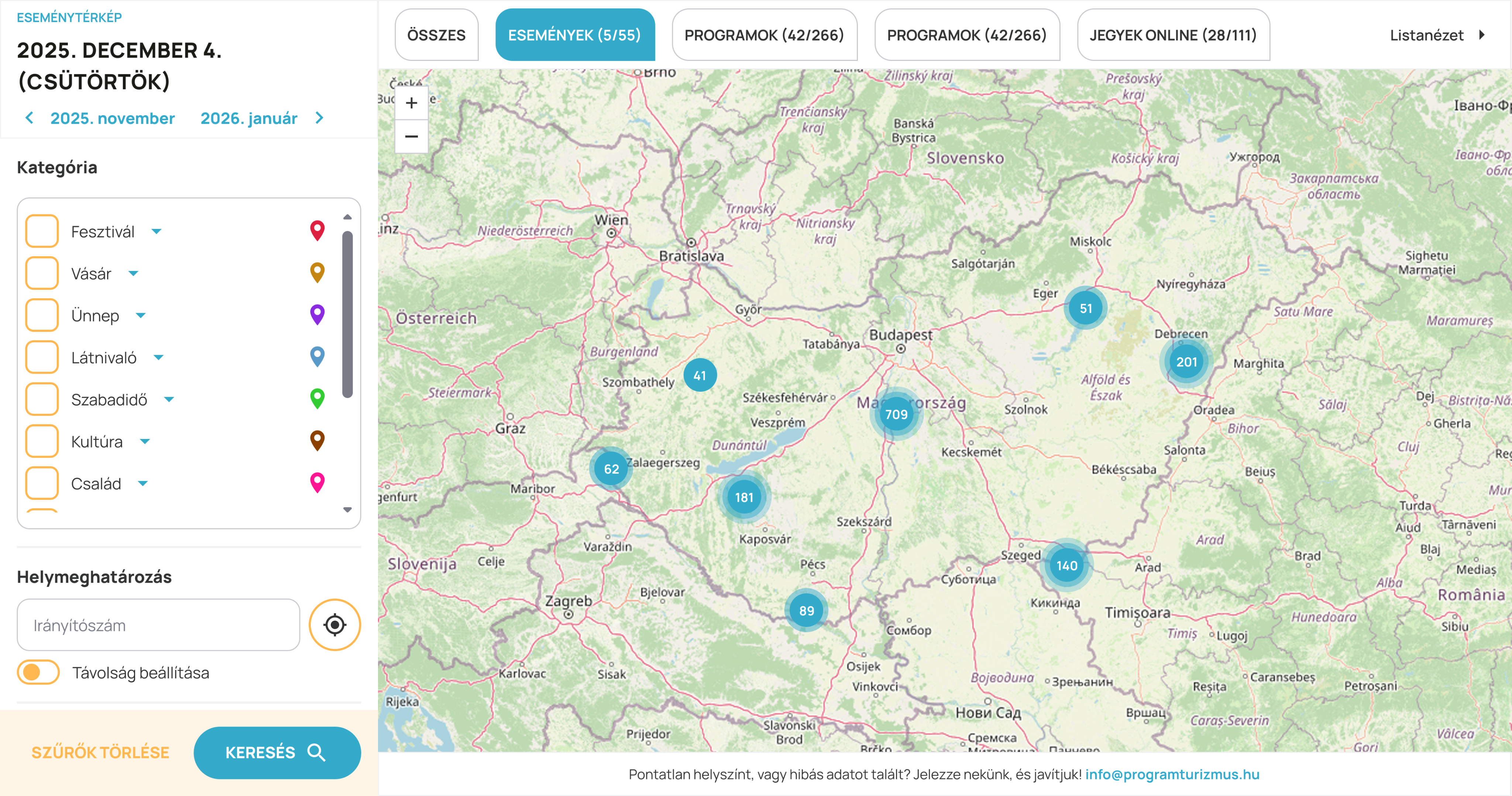Toggle the Távolság beállítása switch
Screen dimensions: 1512x796
(38, 672)
